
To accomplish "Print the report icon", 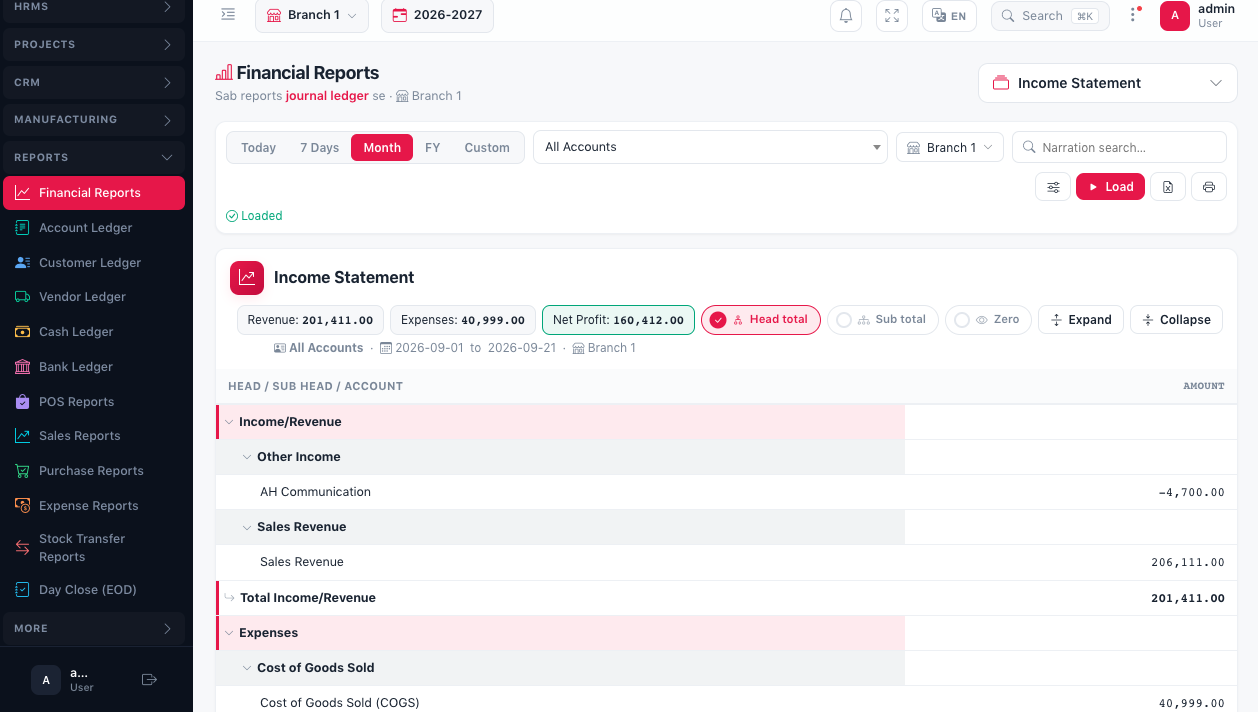I will tap(1209, 187).
